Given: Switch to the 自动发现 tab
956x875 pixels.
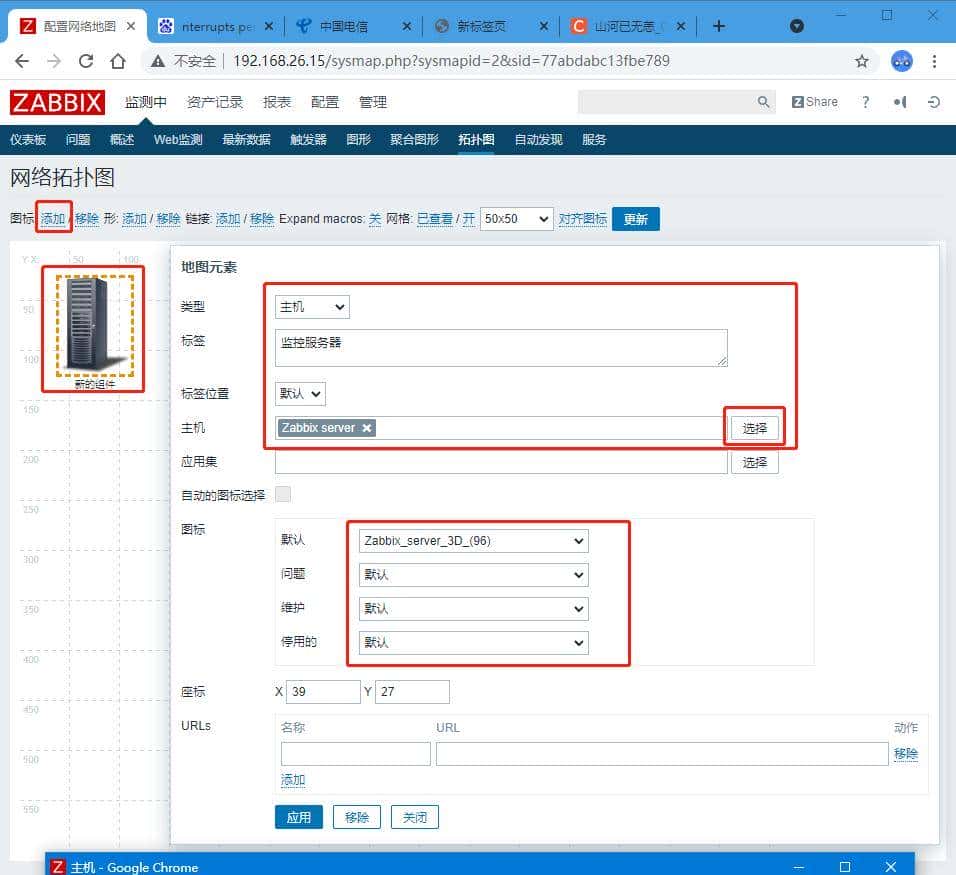Looking at the screenshot, I should coord(538,139).
